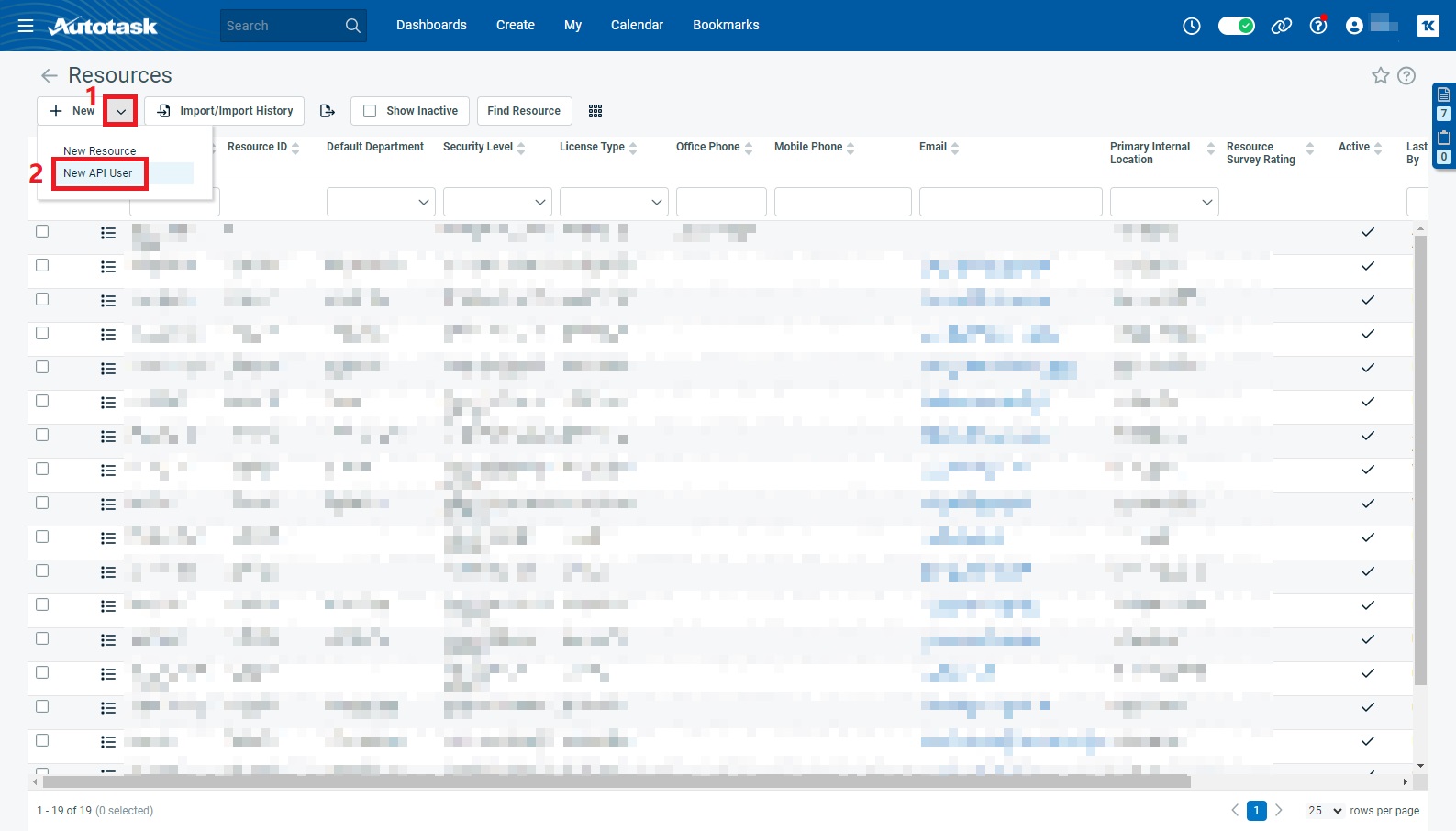Enable the Show Inactive checkbox
1456x831 pixels.
click(x=370, y=111)
